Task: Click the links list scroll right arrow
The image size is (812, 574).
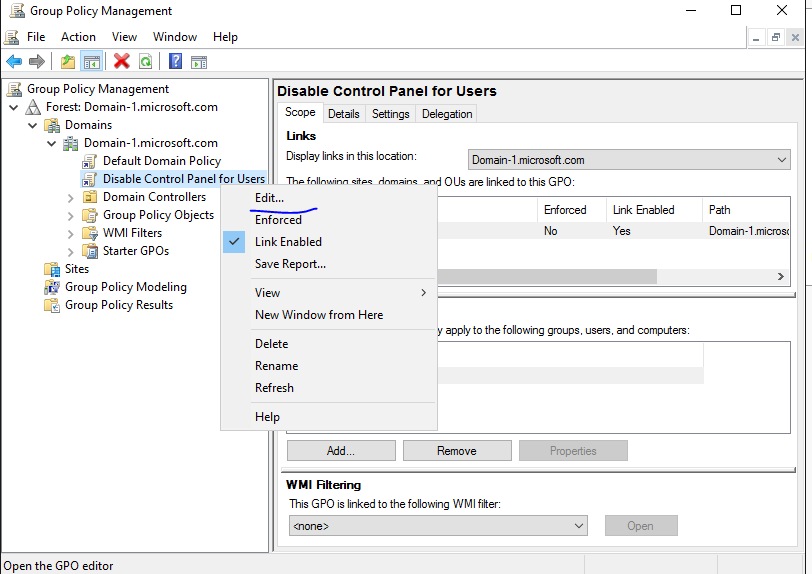Action: [x=781, y=277]
